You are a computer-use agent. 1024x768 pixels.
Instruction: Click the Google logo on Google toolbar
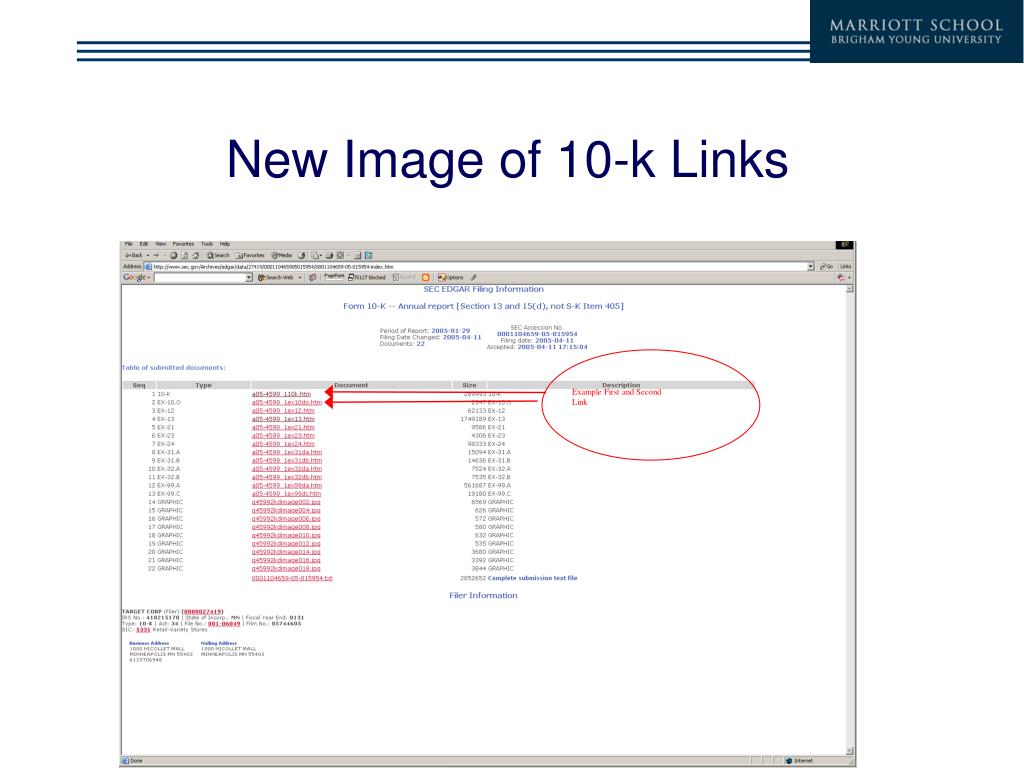click(135, 278)
